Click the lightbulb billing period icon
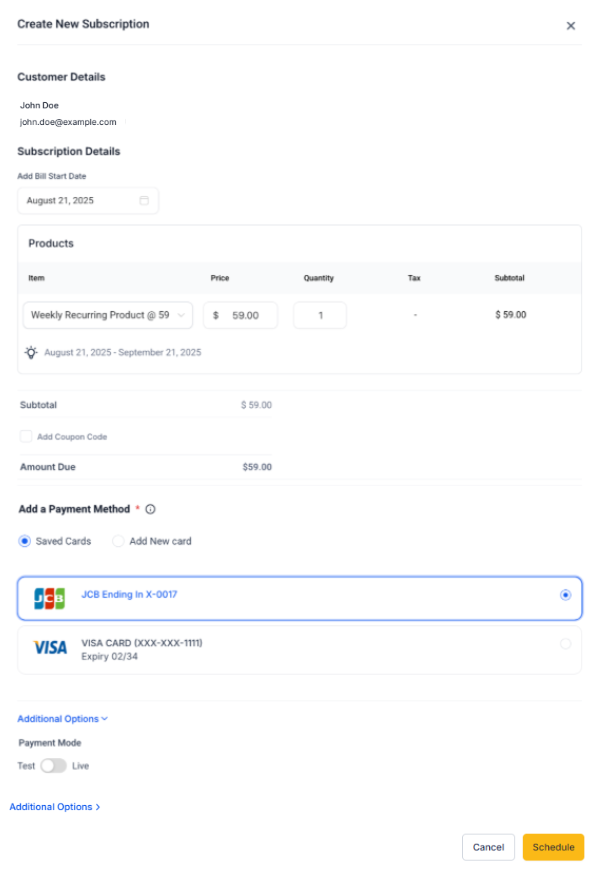This screenshot has width=604, height=878. click(x=32, y=352)
